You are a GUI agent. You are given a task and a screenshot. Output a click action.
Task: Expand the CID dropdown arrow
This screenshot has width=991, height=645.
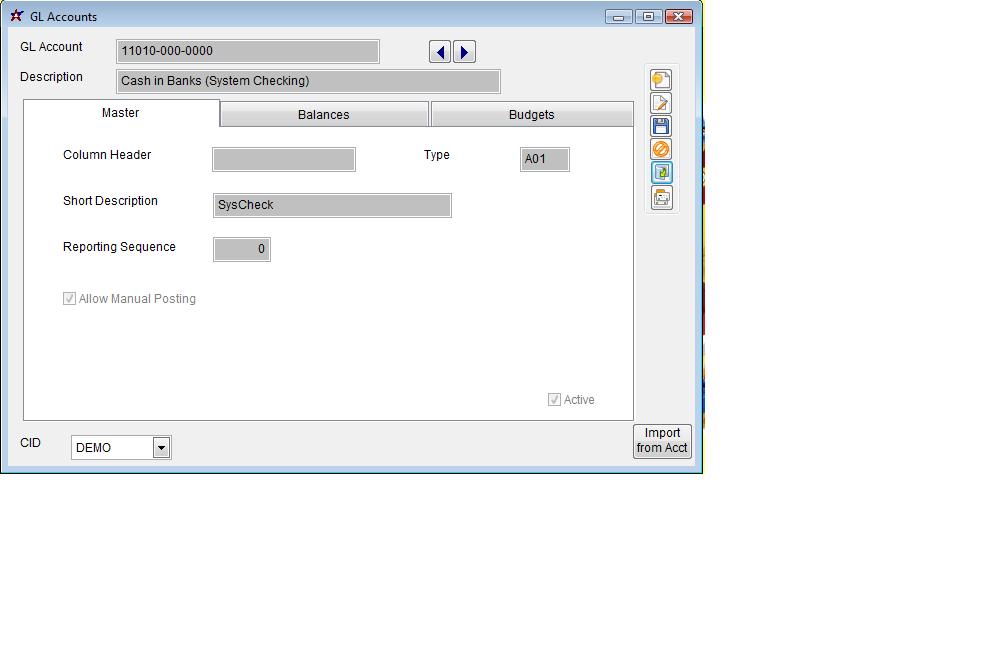click(161, 448)
